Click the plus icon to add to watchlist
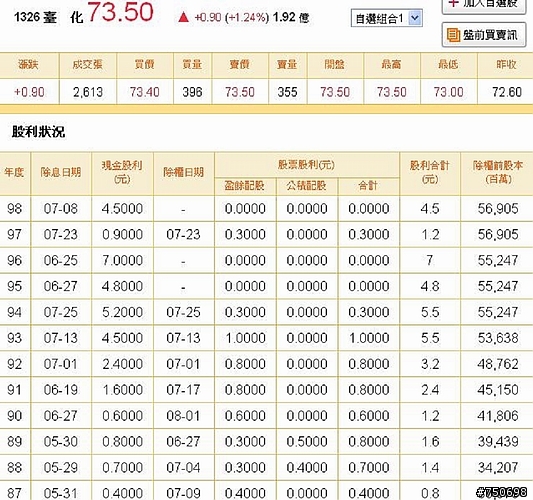 (453, 3)
